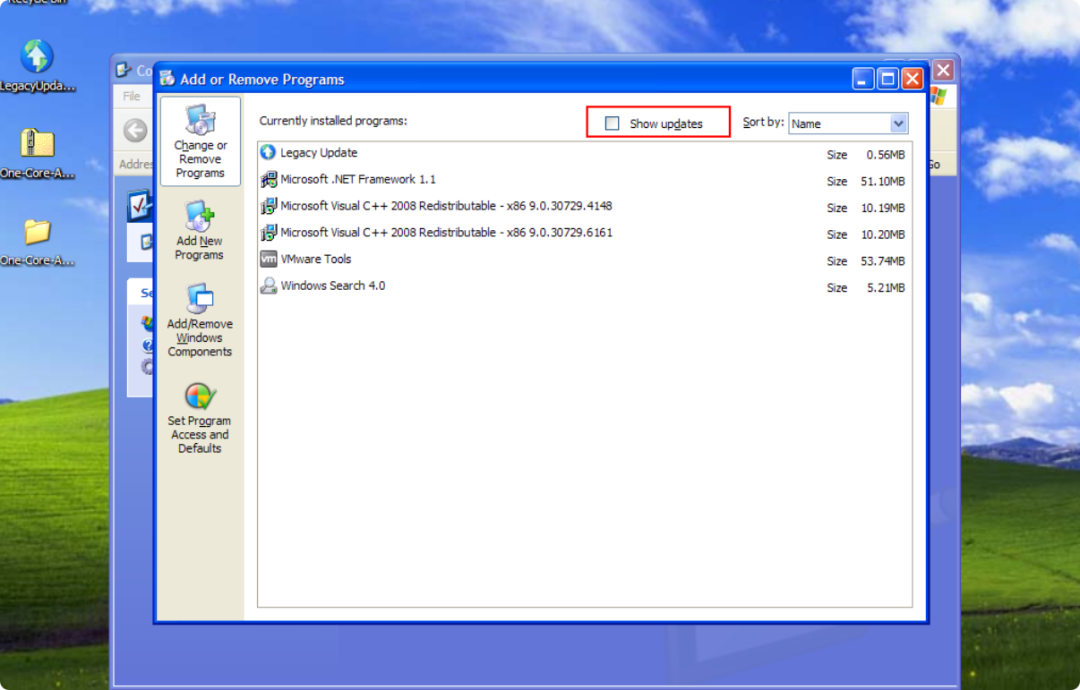Open Add New Programs in sidebar
Image resolution: width=1080 pixels, height=690 pixels.
click(200, 230)
